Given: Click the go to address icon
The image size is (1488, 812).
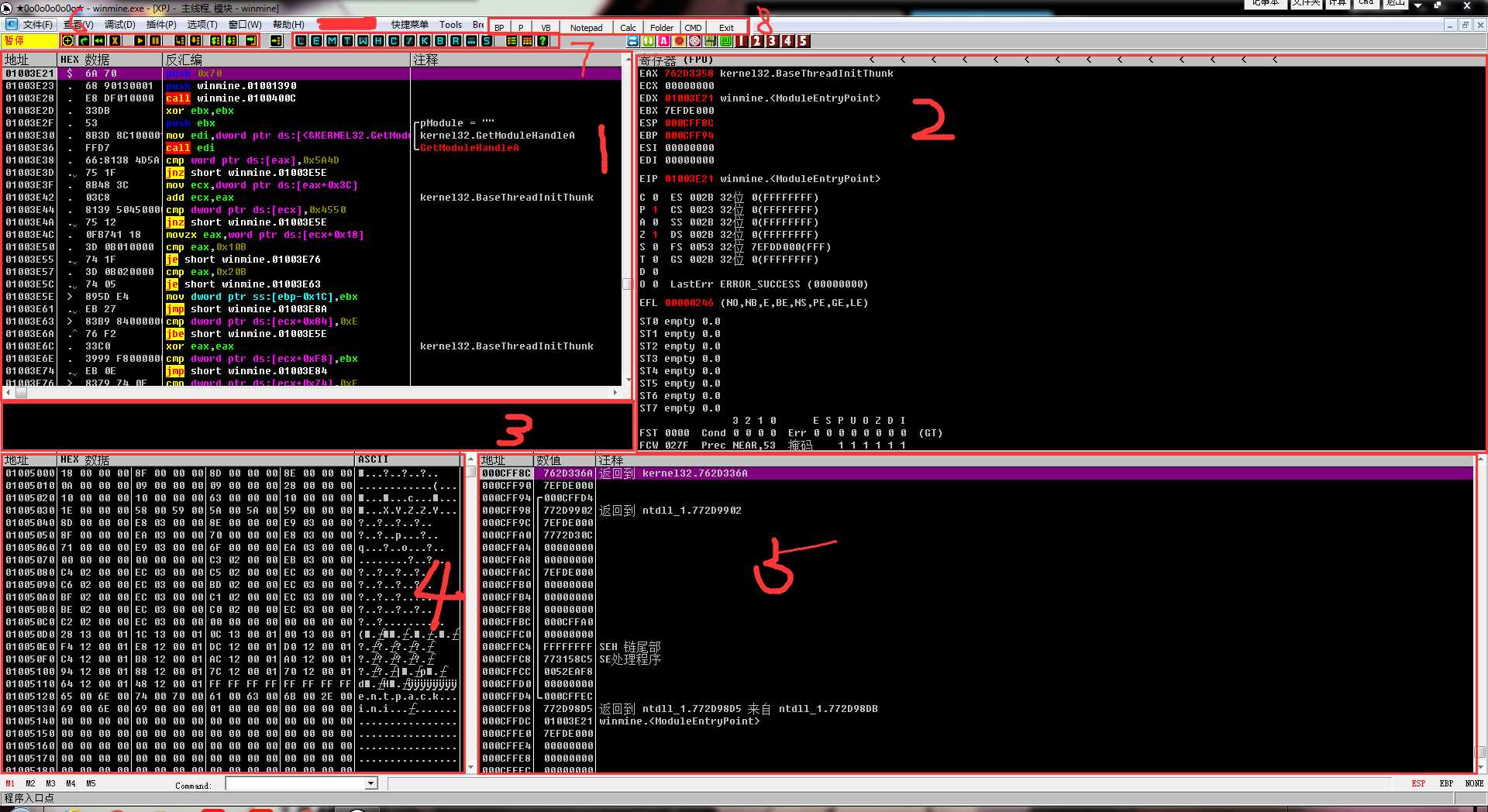Looking at the screenshot, I should tap(276, 41).
